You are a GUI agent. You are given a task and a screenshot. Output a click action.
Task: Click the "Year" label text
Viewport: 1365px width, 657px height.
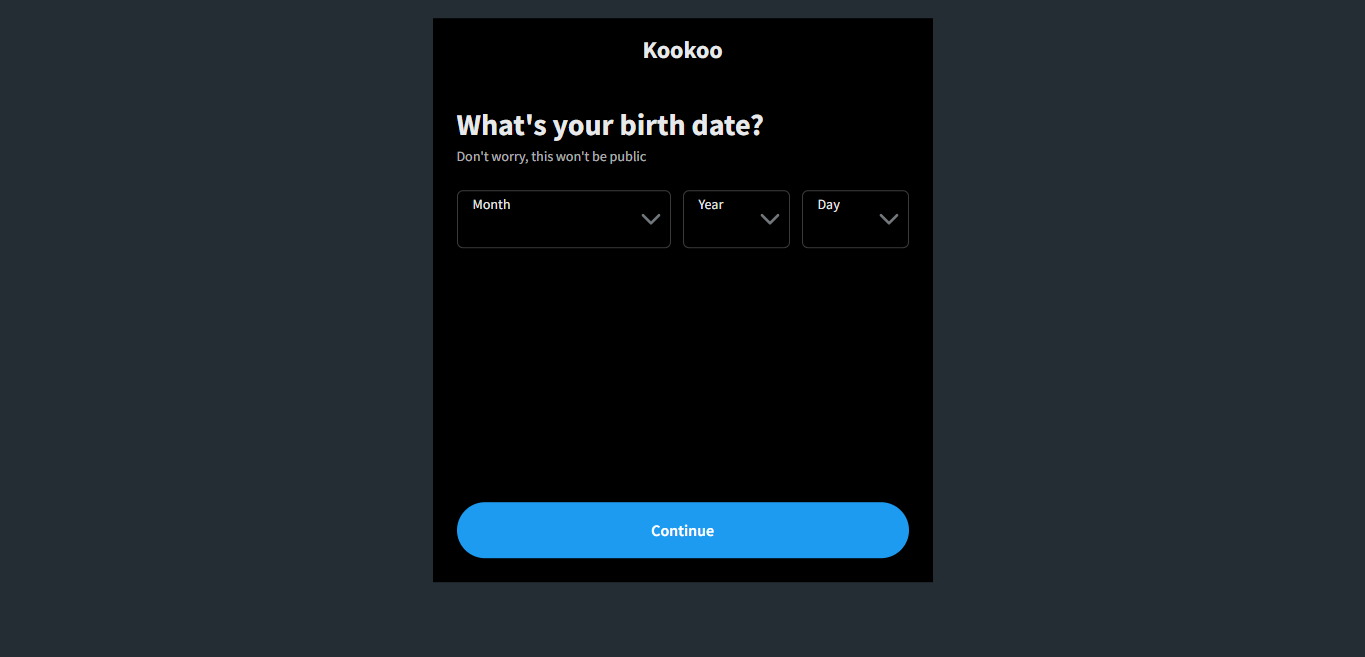coord(710,205)
